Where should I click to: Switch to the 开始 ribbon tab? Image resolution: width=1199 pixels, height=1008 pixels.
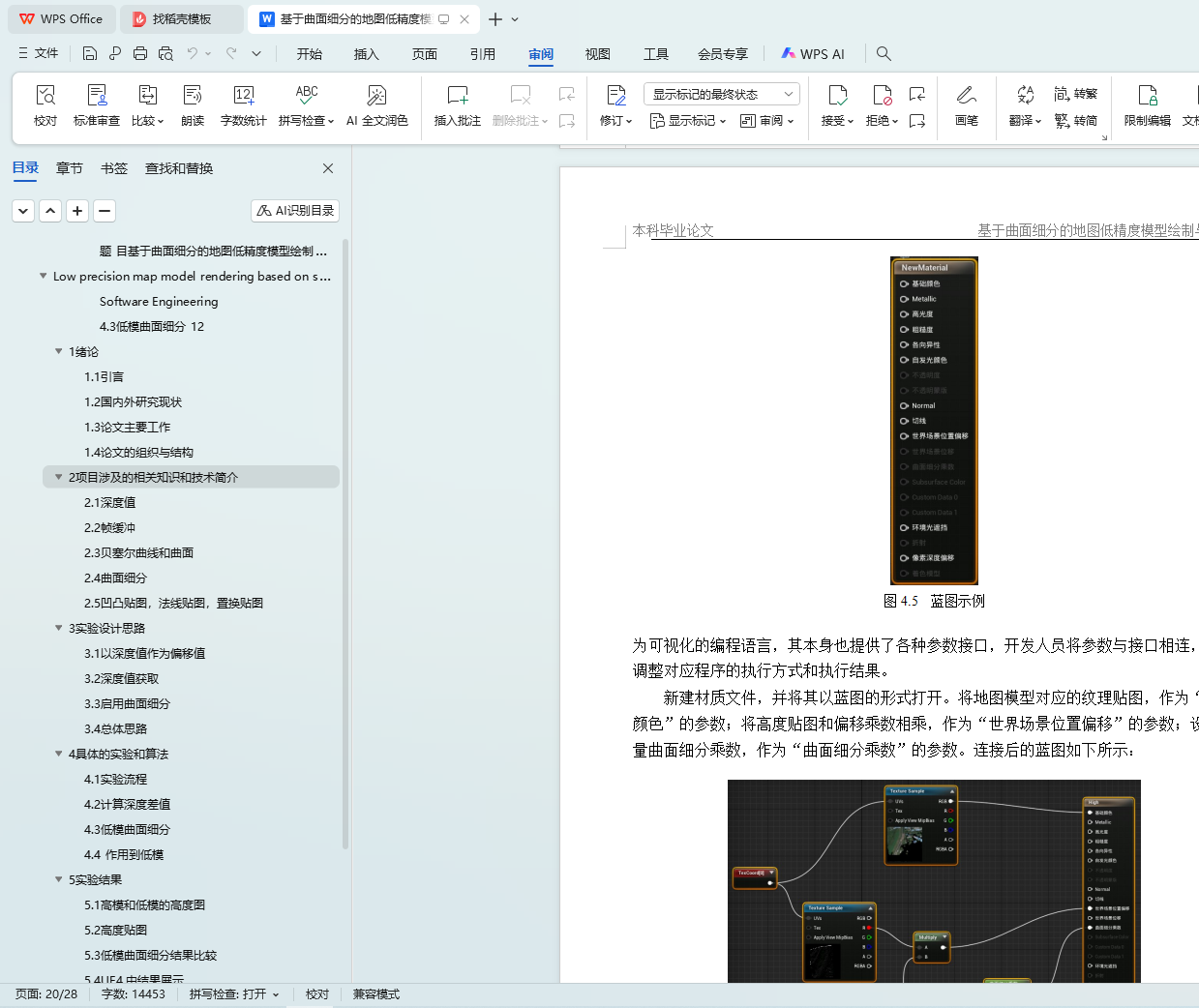coord(310,54)
